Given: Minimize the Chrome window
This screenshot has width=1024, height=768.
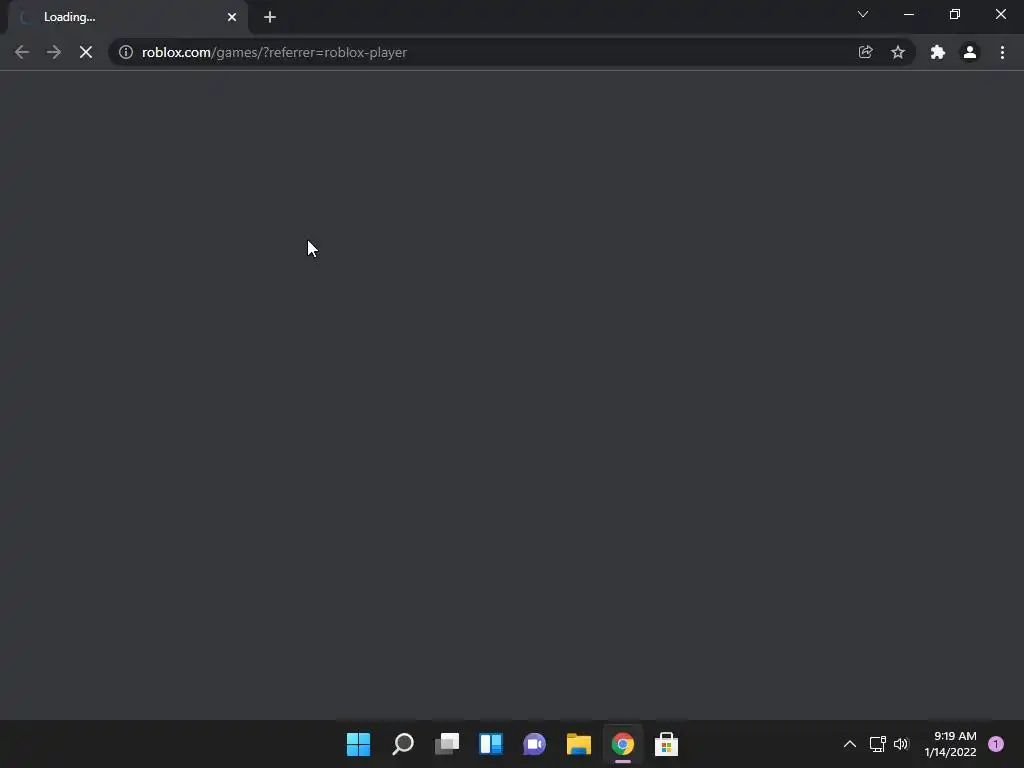Looking at the screenshot, I should tap(908, 14).
